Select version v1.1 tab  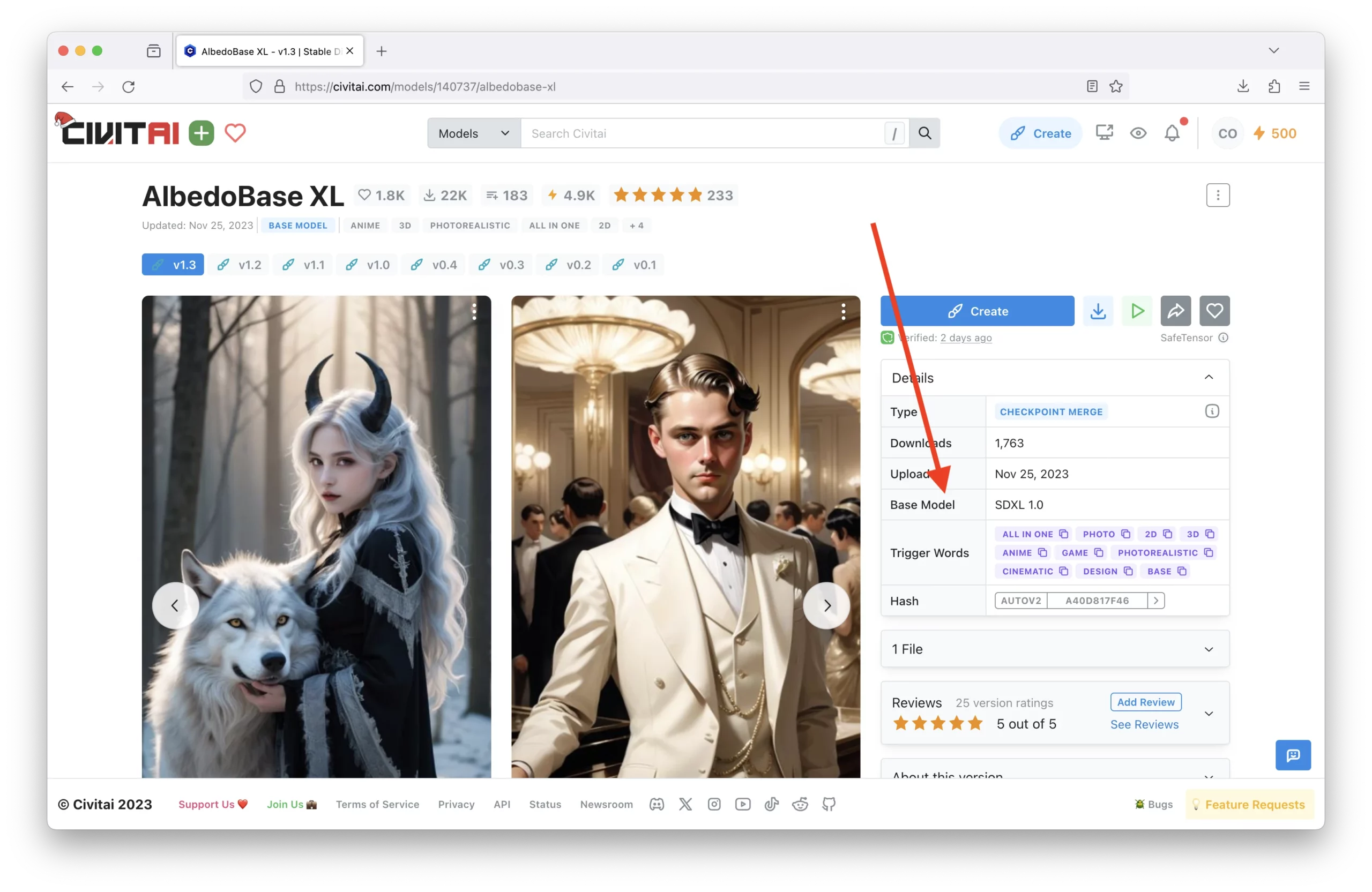(303, 265)
